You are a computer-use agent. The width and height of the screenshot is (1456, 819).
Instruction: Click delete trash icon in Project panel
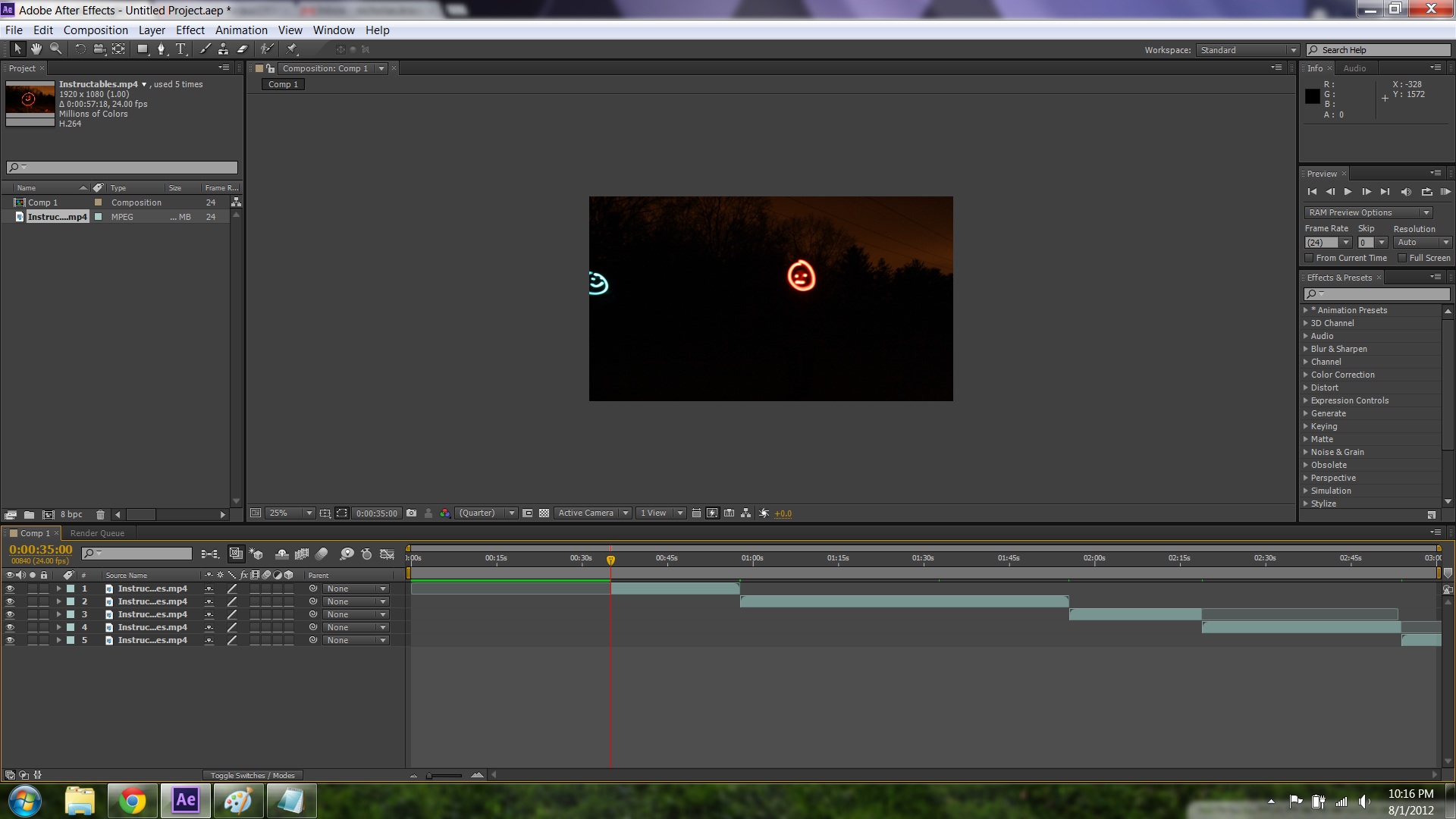click(100, 515)
